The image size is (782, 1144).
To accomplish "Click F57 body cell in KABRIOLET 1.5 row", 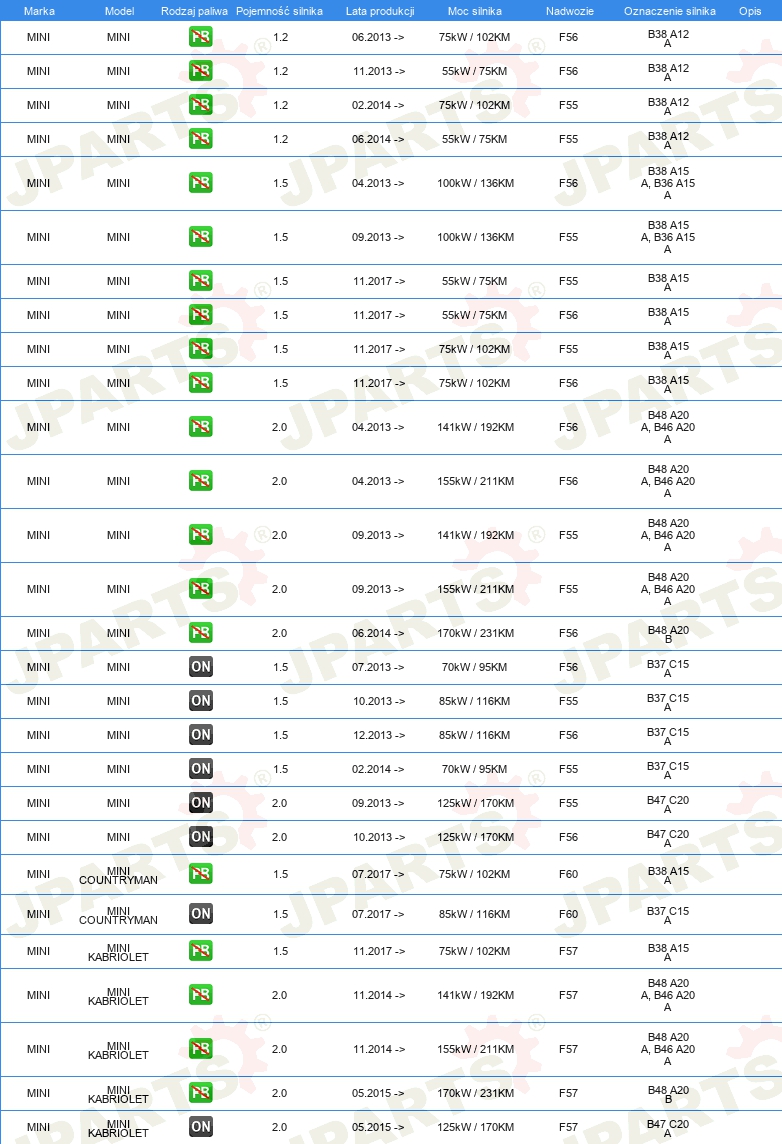I will point(568,951).
